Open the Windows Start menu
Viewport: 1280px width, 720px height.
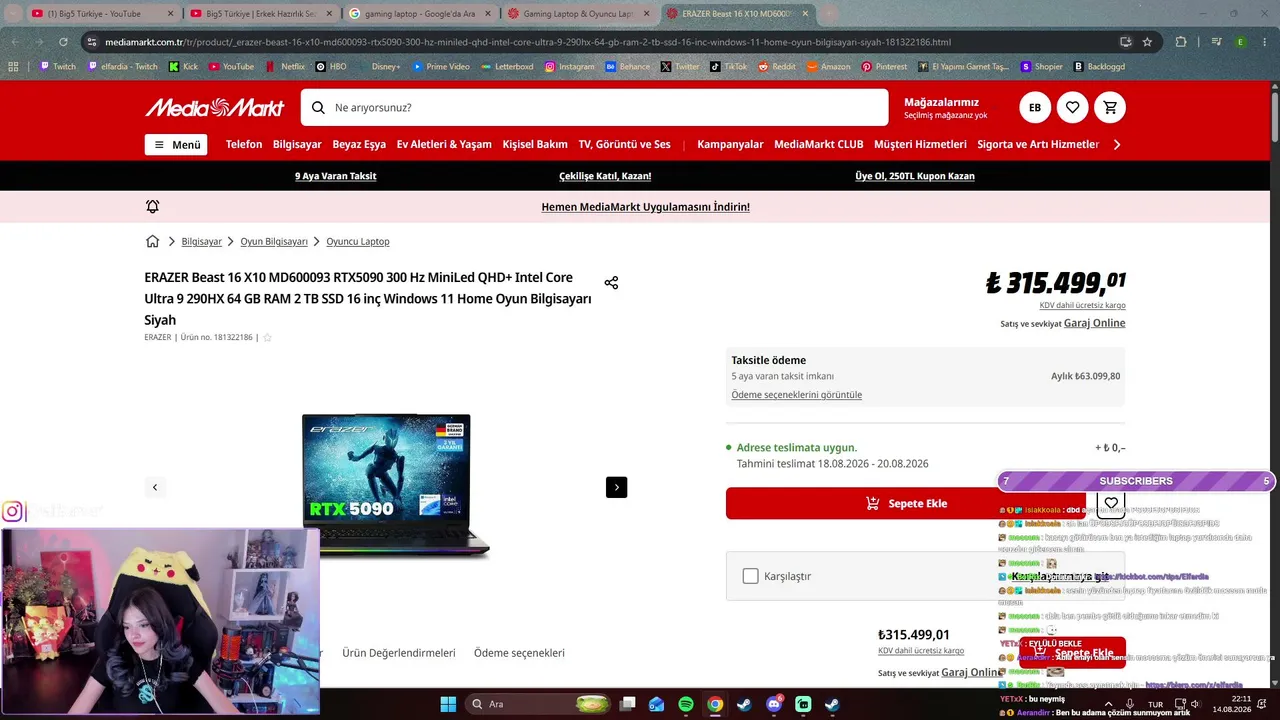click(448, 704)
